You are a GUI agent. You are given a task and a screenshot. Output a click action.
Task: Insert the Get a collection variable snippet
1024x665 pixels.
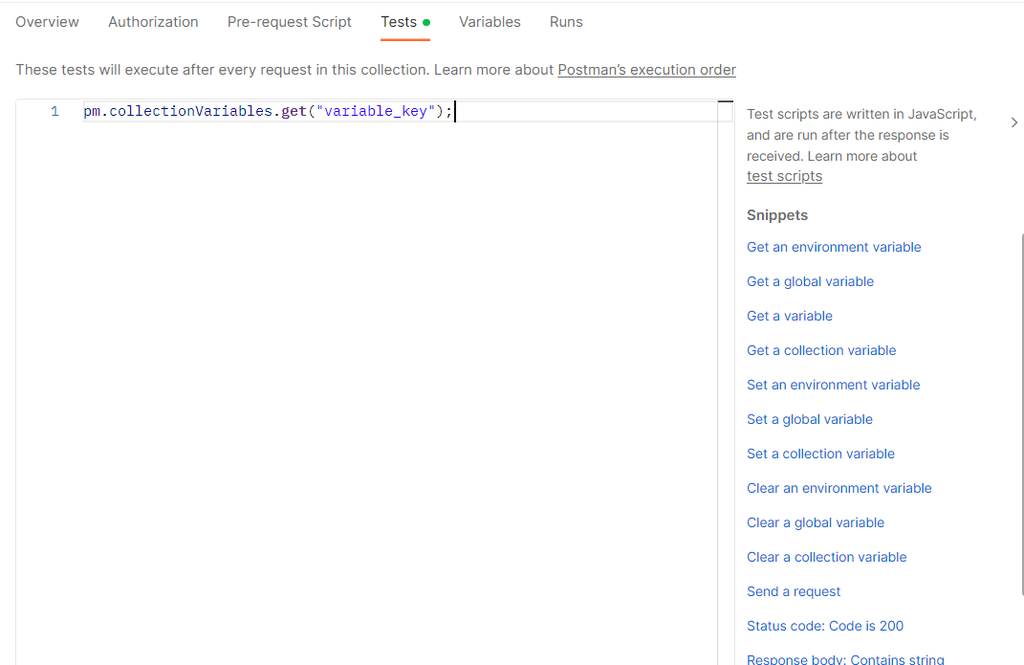point(821,350)
